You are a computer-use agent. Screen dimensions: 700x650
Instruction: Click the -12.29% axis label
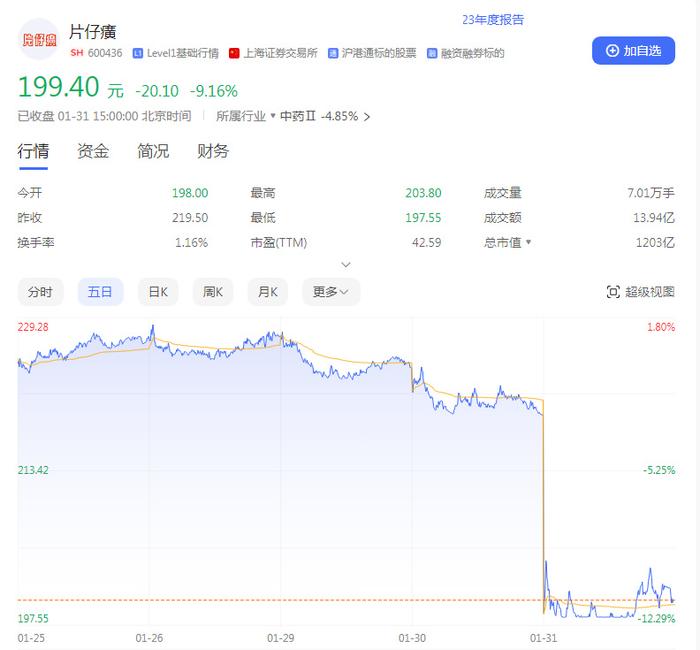coord(656,618)
